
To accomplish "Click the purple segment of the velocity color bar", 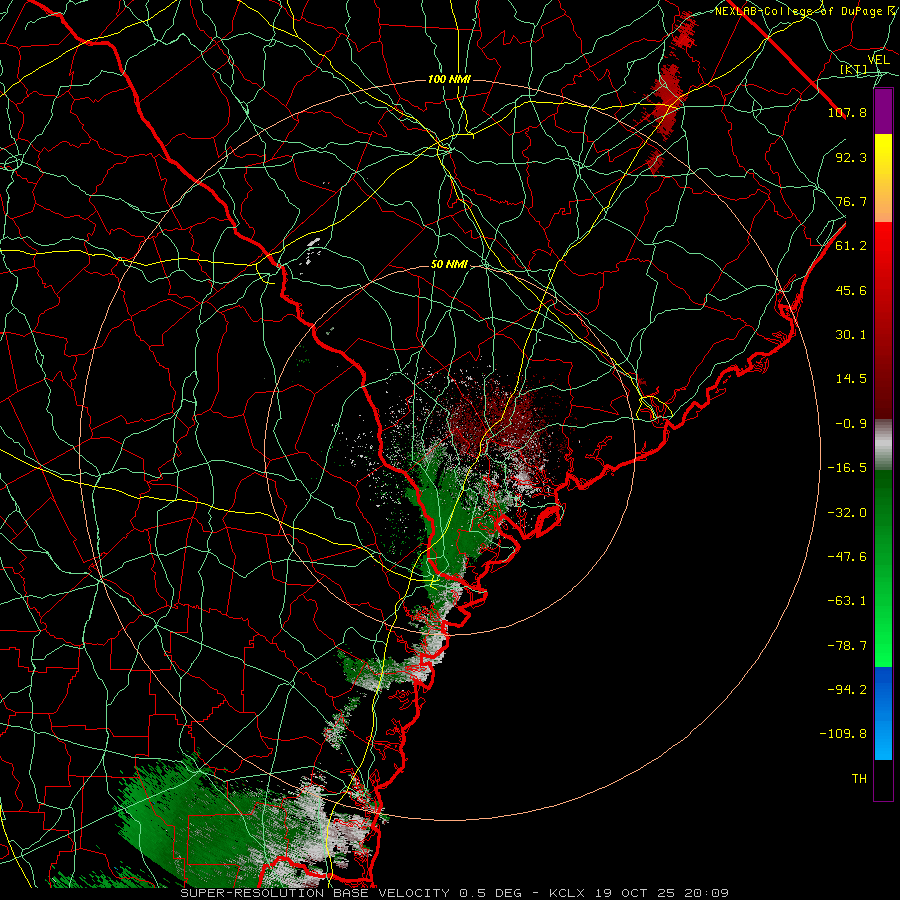I will (x=883, y=112).
